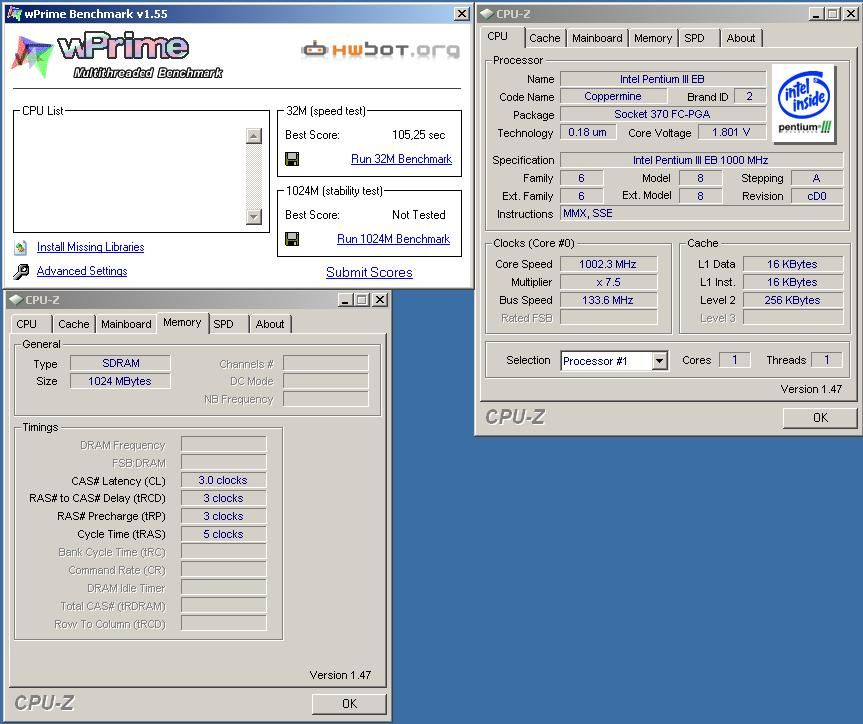Switch to Memory tab in the CPU window
The width and height of the screenshot is (863, 724).
coord(653,38)
